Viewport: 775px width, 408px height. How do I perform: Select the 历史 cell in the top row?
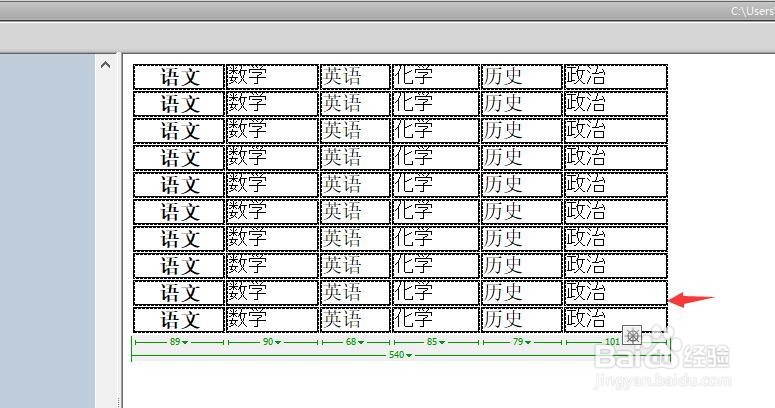(x=522, y=77)
